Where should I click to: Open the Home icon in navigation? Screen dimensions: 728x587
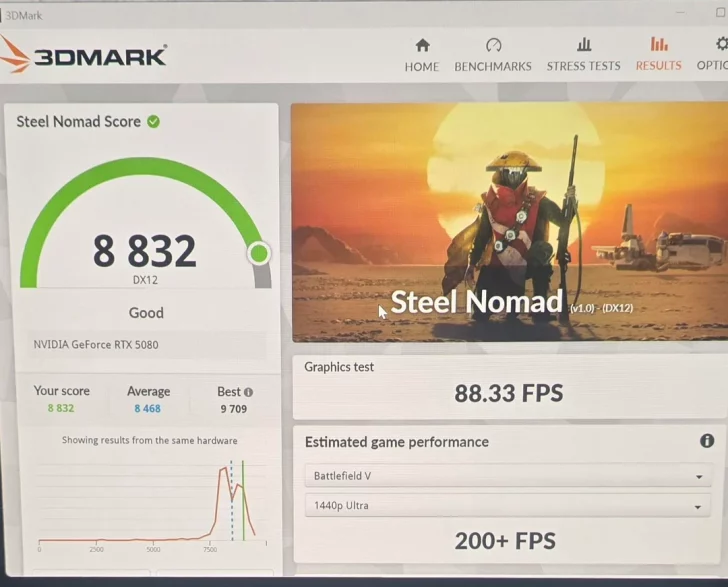point(422,45)
